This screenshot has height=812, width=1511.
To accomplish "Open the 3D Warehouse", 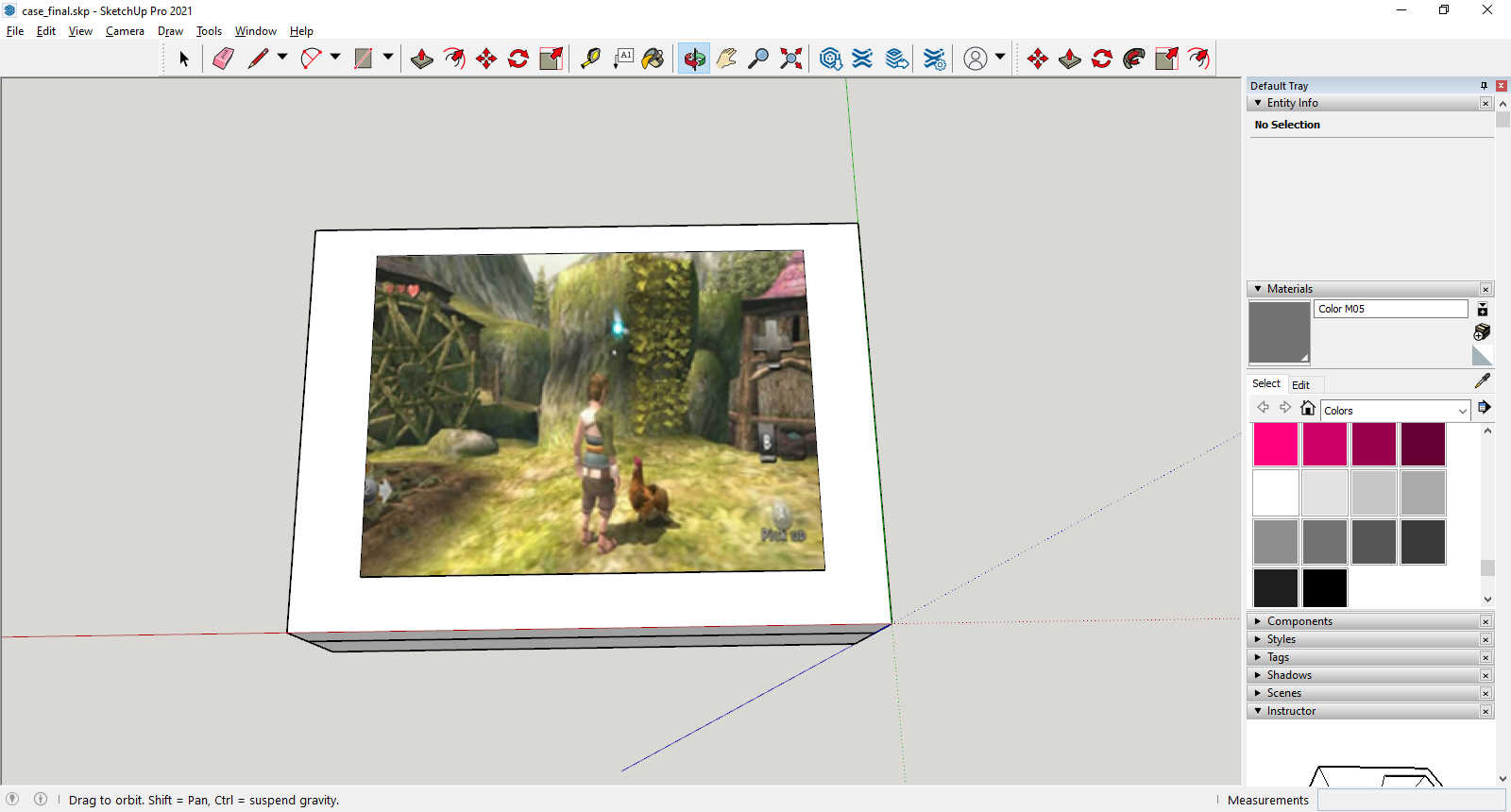I will 831,59.
